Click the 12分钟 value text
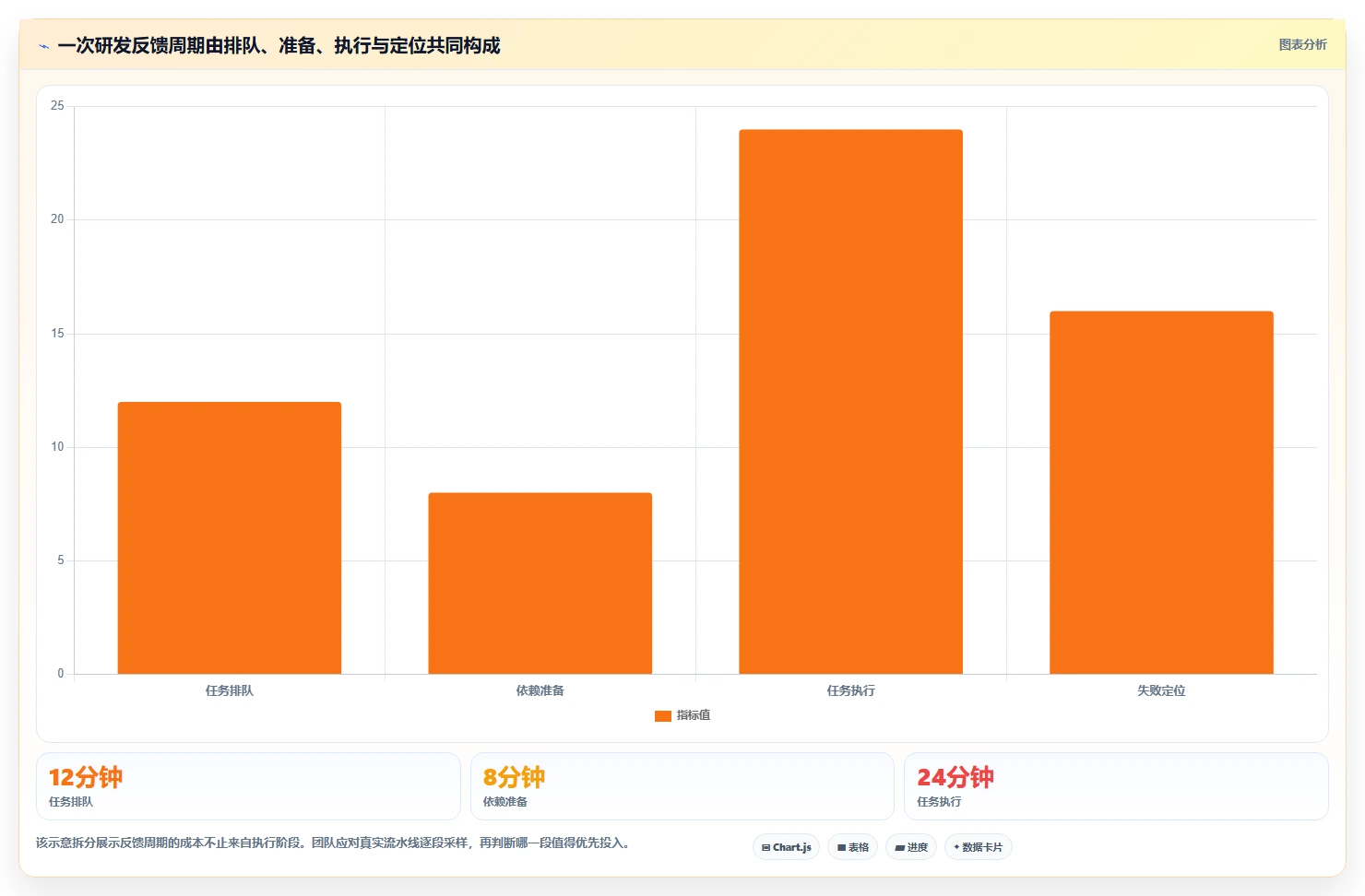This screenshot has height=896, width=1365. pyautogui.click(x=86, y=777)
